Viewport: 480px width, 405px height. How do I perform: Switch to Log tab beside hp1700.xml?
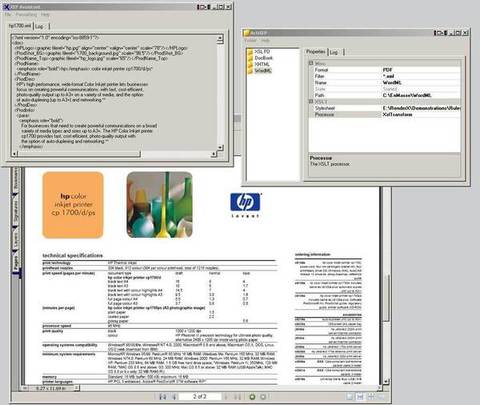pos(40,26)
